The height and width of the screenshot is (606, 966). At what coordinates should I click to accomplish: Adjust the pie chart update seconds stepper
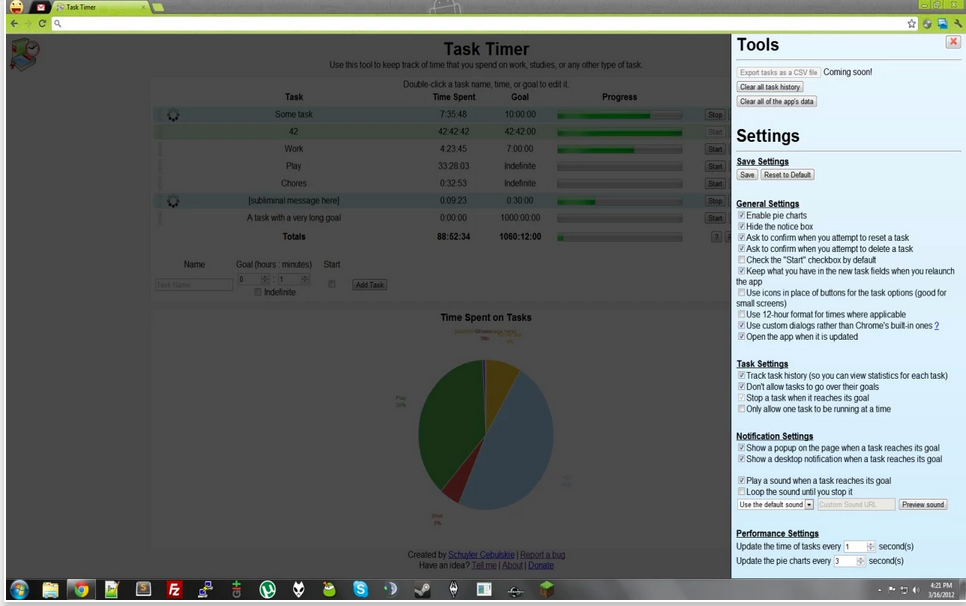point(861,561)
